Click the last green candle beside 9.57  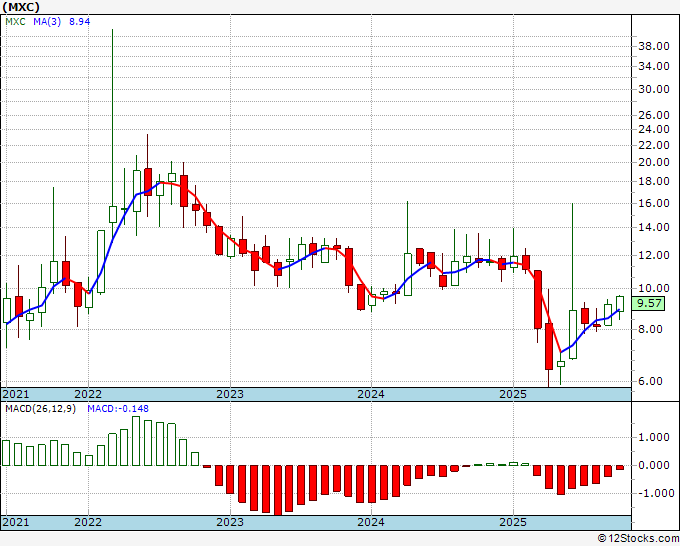(x=620, y=303)
